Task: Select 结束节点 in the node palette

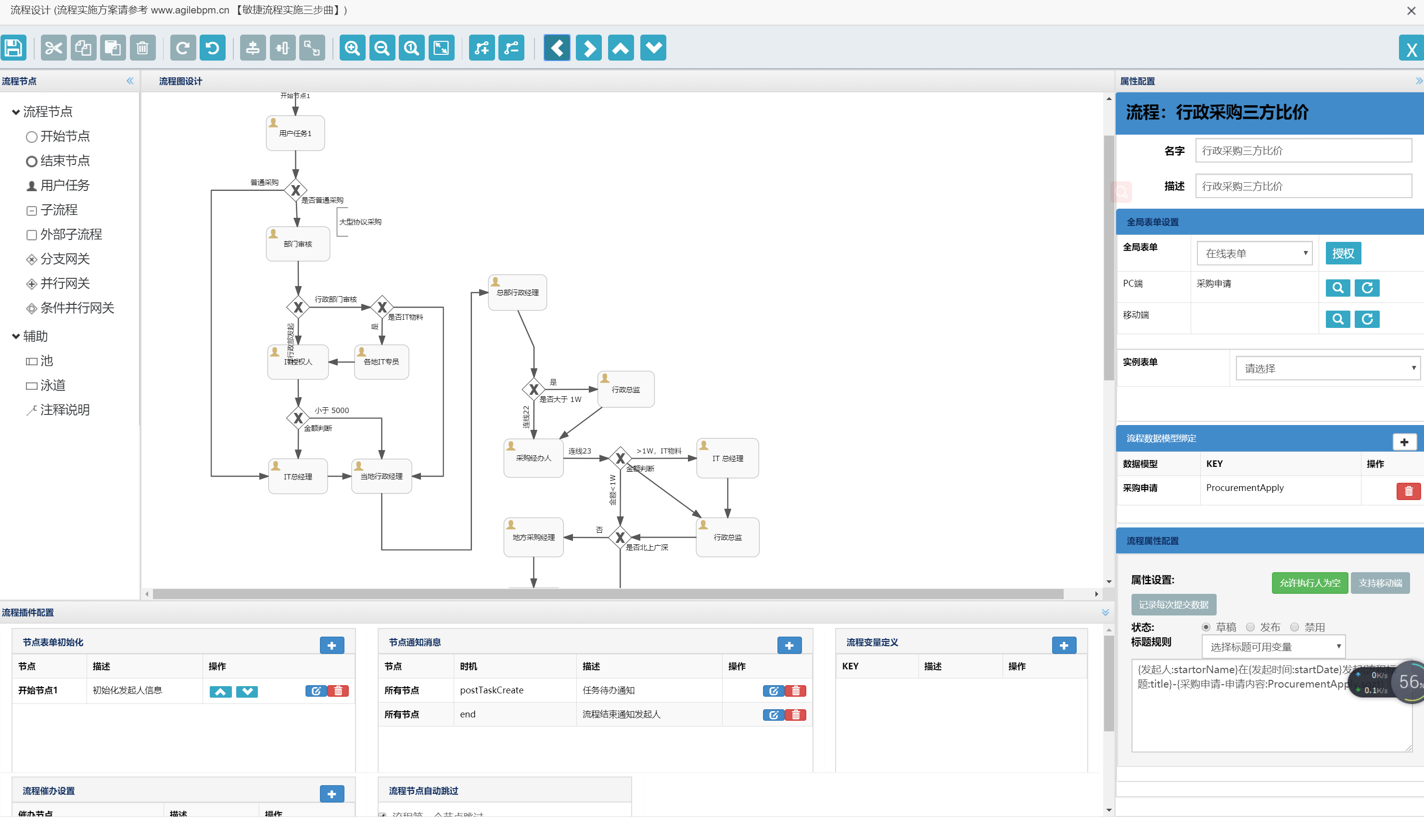Action: pos(58,162)
